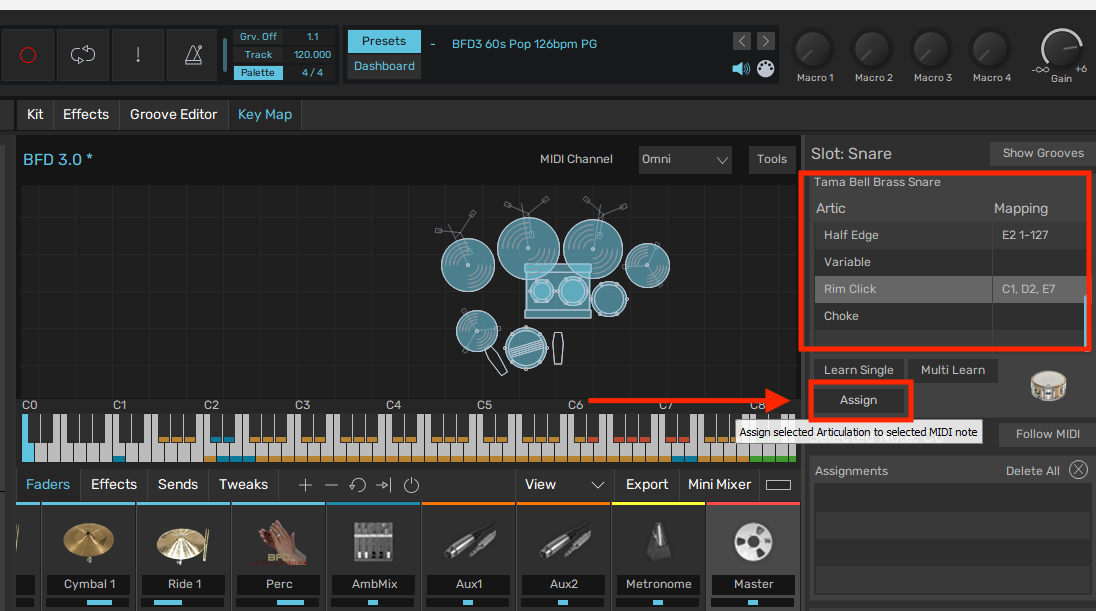Toggle Multi Learn mode
Screen dimensions: 1096x611
coord(953,370)
